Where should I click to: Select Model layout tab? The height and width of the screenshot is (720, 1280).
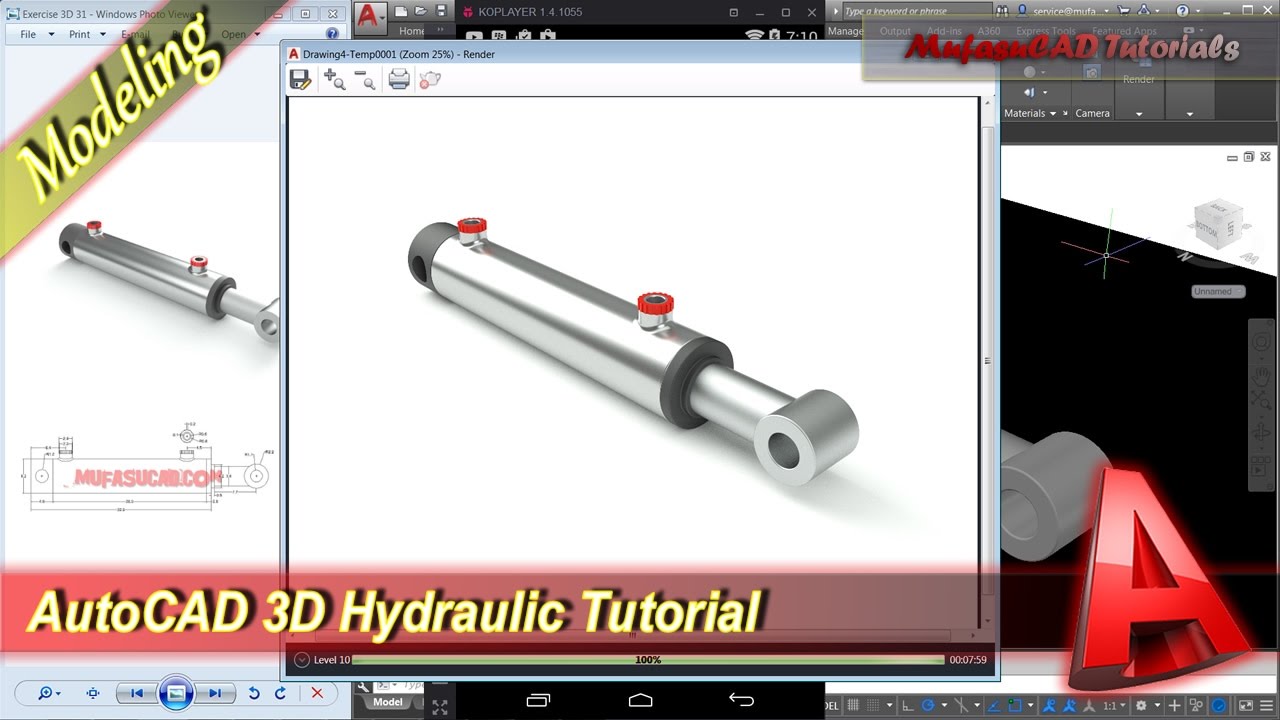coord(388,702)
